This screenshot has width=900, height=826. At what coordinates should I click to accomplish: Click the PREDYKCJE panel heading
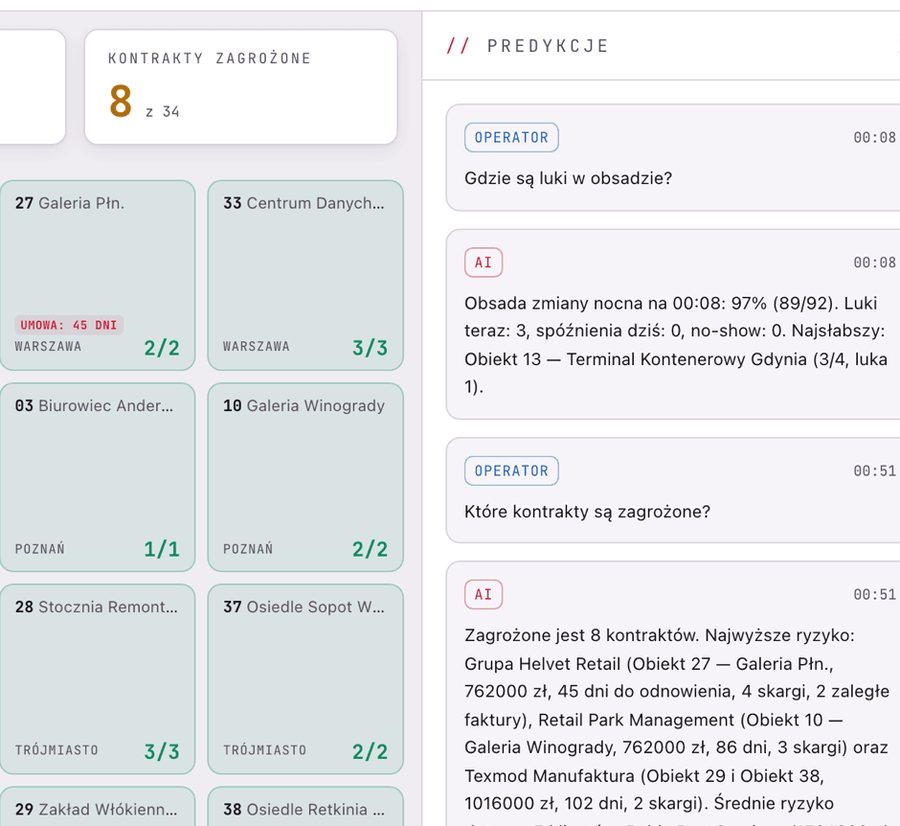click(547, 46)
